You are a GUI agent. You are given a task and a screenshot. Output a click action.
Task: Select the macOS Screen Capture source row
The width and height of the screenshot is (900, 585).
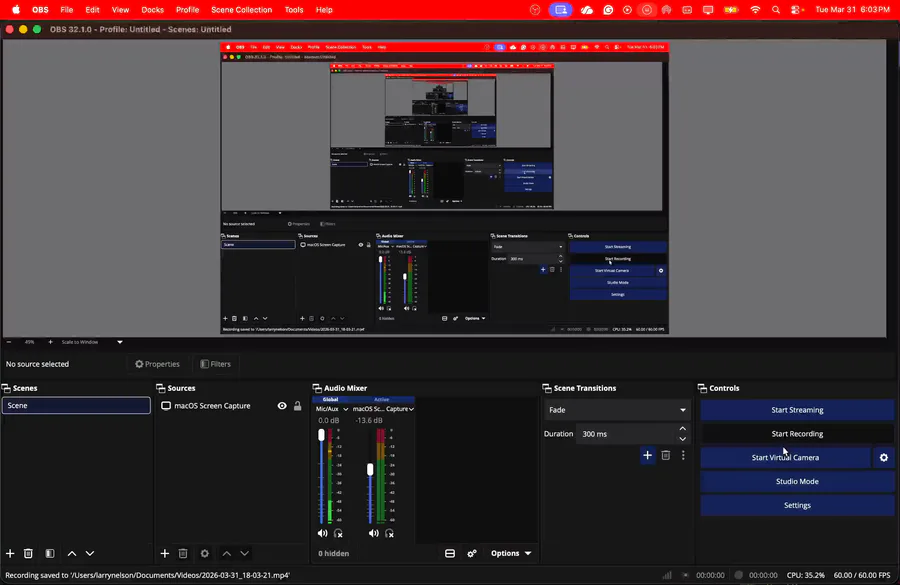230,405
